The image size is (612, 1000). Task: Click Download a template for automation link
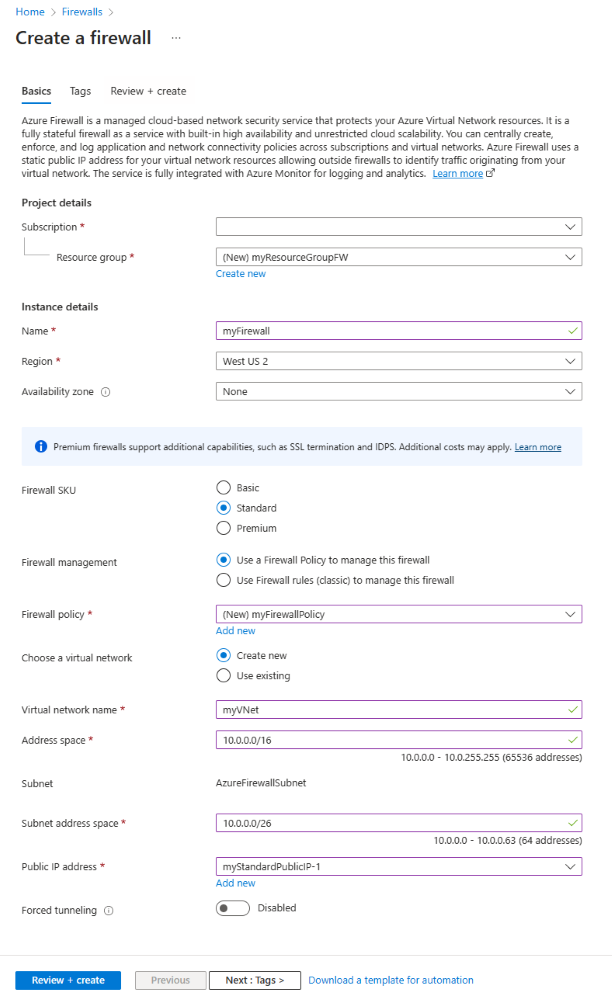point(391,980)
